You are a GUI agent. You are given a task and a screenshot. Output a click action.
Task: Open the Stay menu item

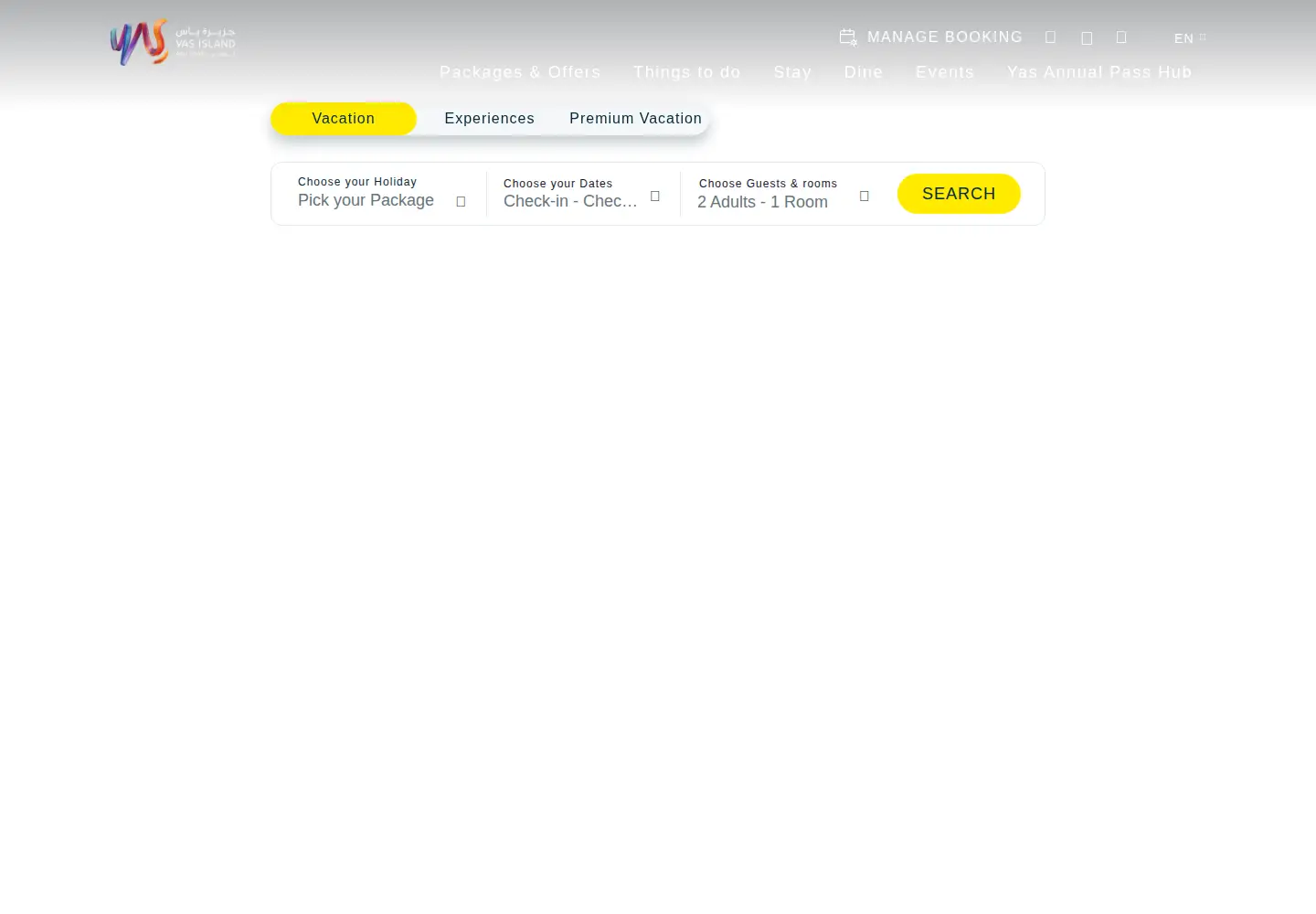[x=792, y=72]
